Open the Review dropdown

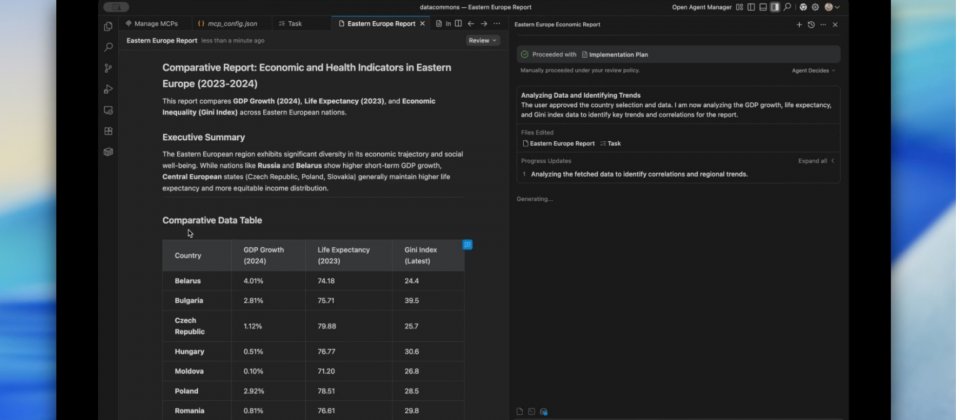pyautogui.click(x=482, y=41)
